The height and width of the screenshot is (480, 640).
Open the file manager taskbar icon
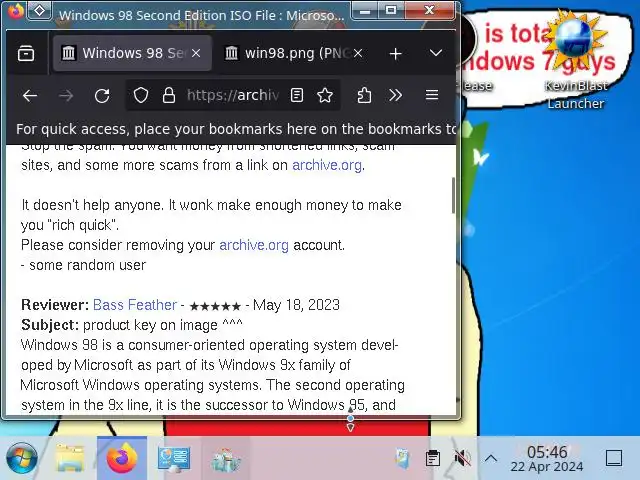click(x=70, y=458)
